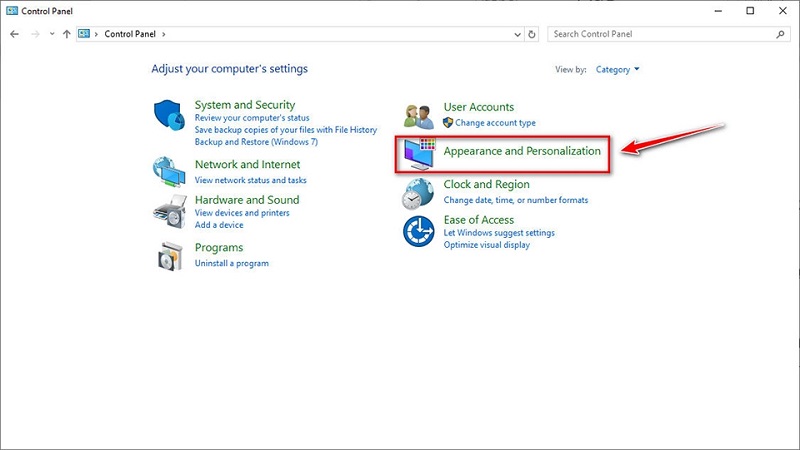Click the Hardware and Sound printer icon

pyautogui.click(x=170, y=212)
